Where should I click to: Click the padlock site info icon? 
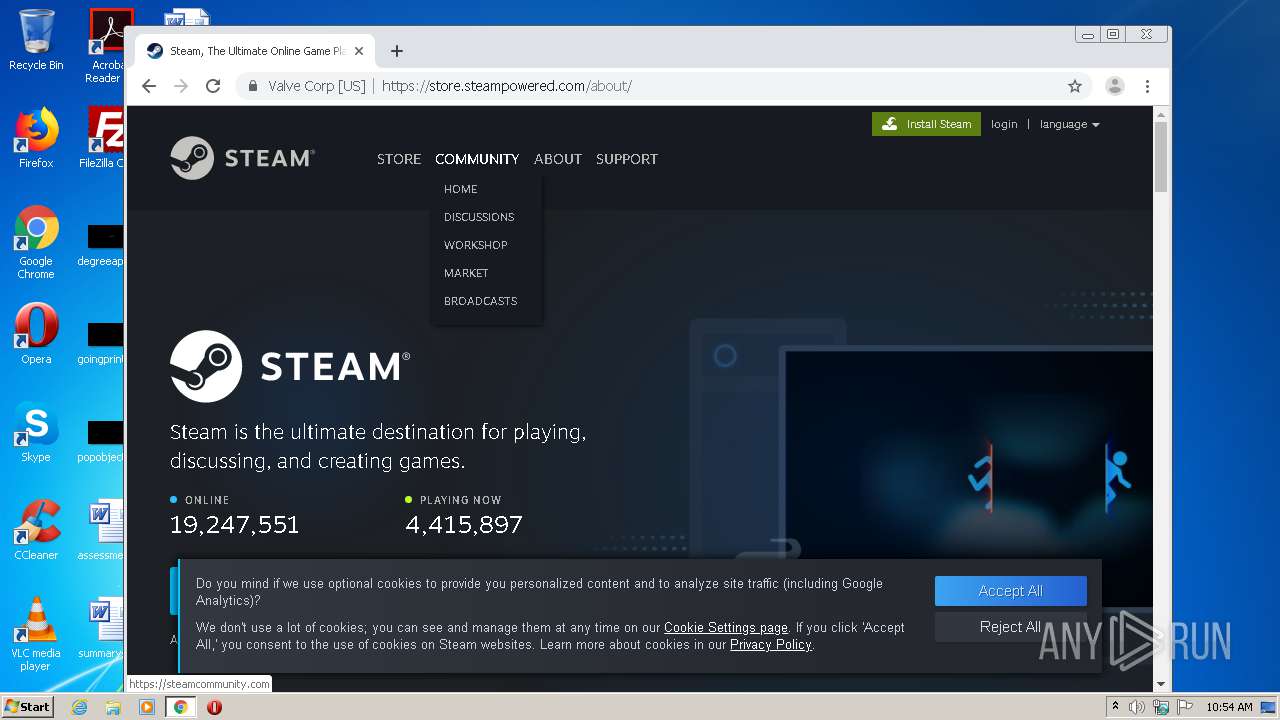pyautogui.click(x=253, y=86)
